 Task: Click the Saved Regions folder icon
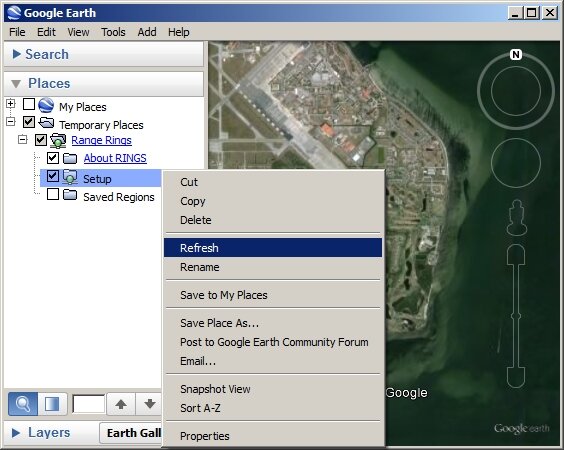pyautogui.click(x=70, y=195)
